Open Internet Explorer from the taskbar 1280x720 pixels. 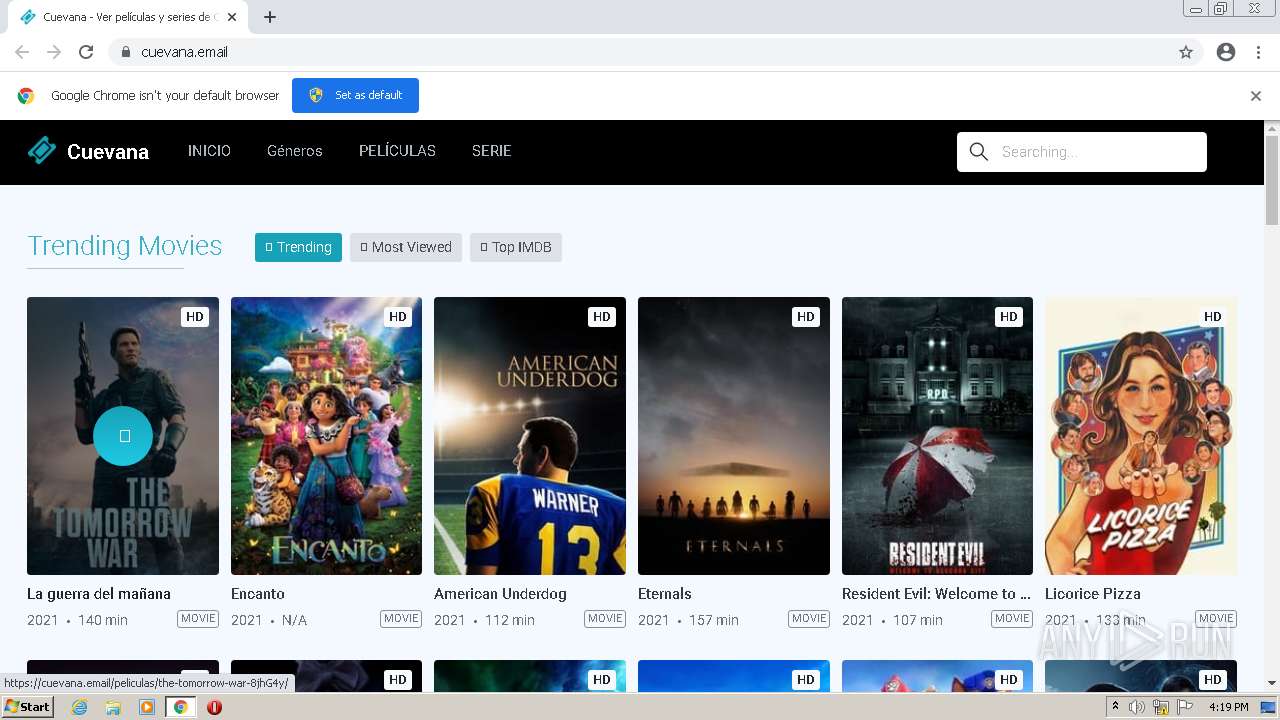tap(79, 707)
